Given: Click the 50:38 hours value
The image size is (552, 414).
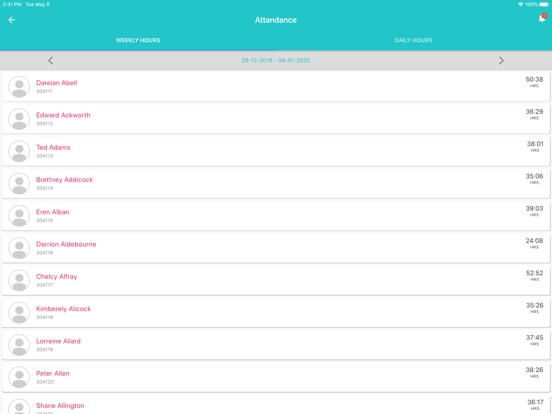Looking at the screenshot, I should [534, 80].
